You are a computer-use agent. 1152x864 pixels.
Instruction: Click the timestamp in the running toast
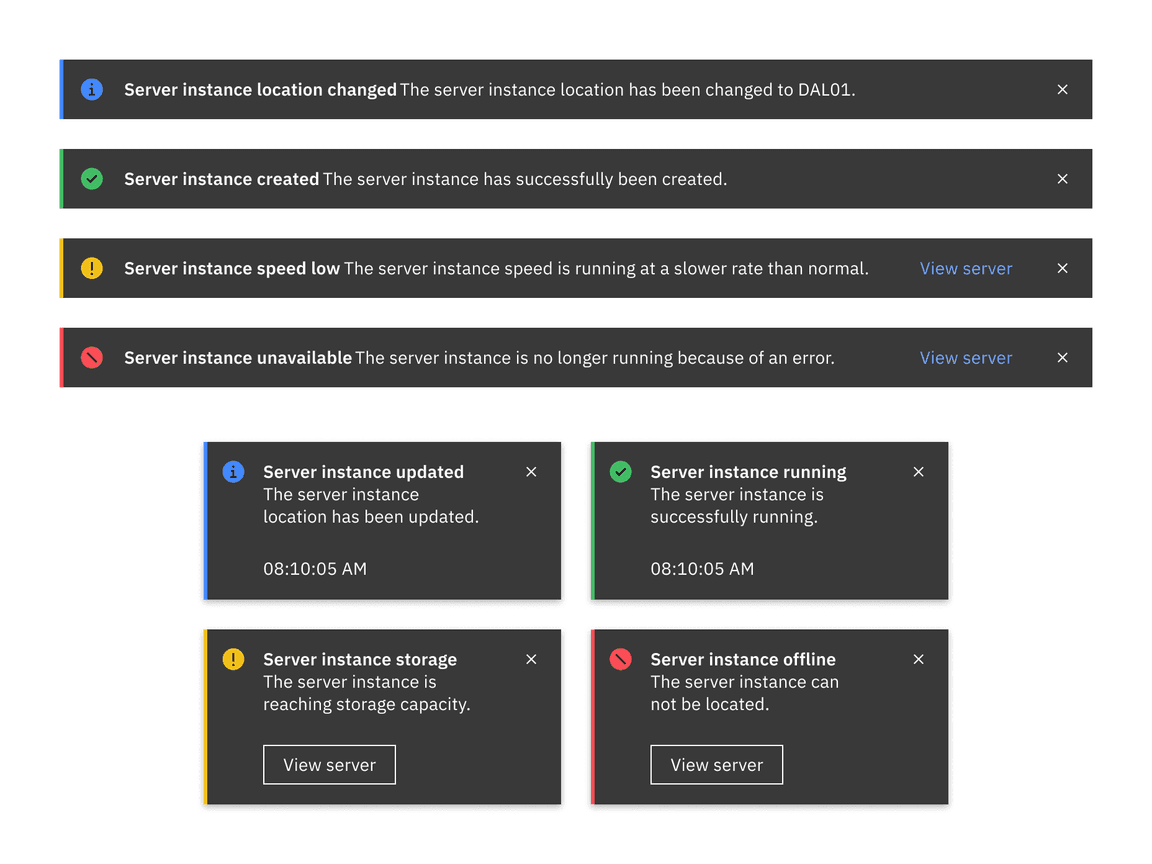tap(700, 568)
